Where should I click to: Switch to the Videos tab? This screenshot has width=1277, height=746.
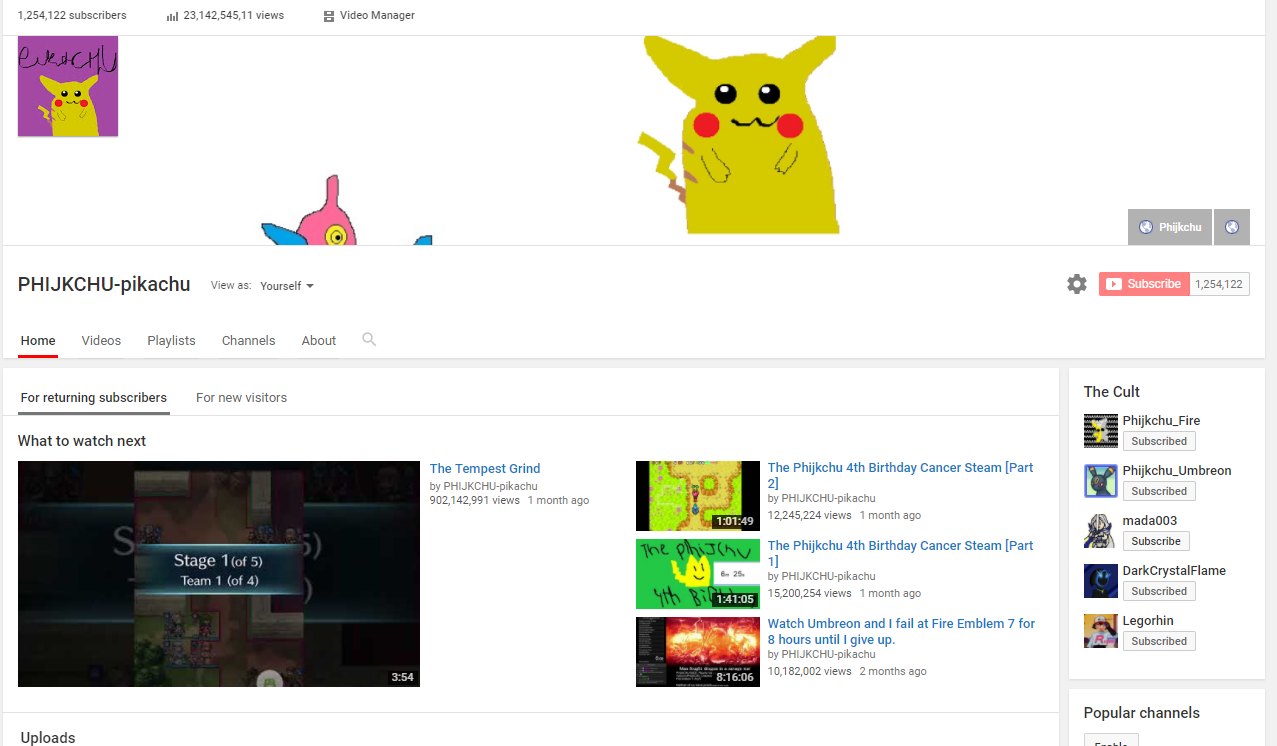point(101,340)
